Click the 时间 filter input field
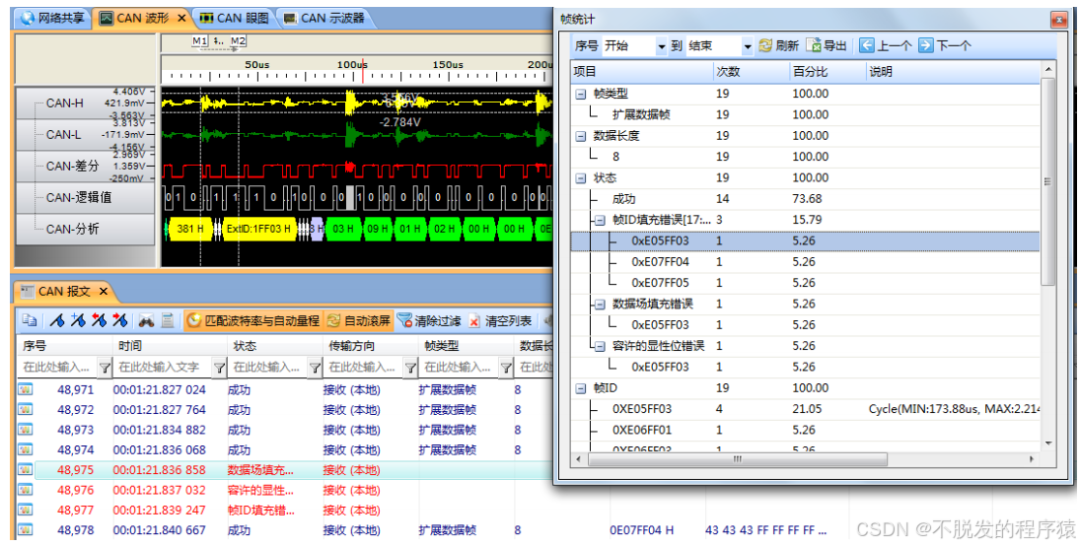 (163, 367)
